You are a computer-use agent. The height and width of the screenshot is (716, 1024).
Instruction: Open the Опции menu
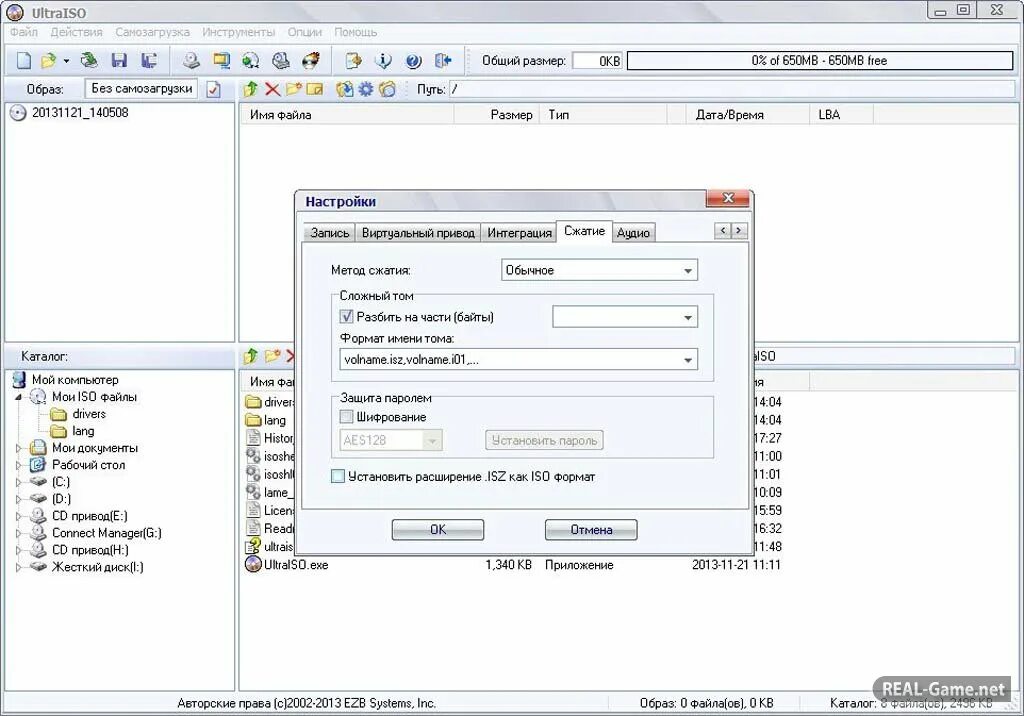[x=304, y=32]
